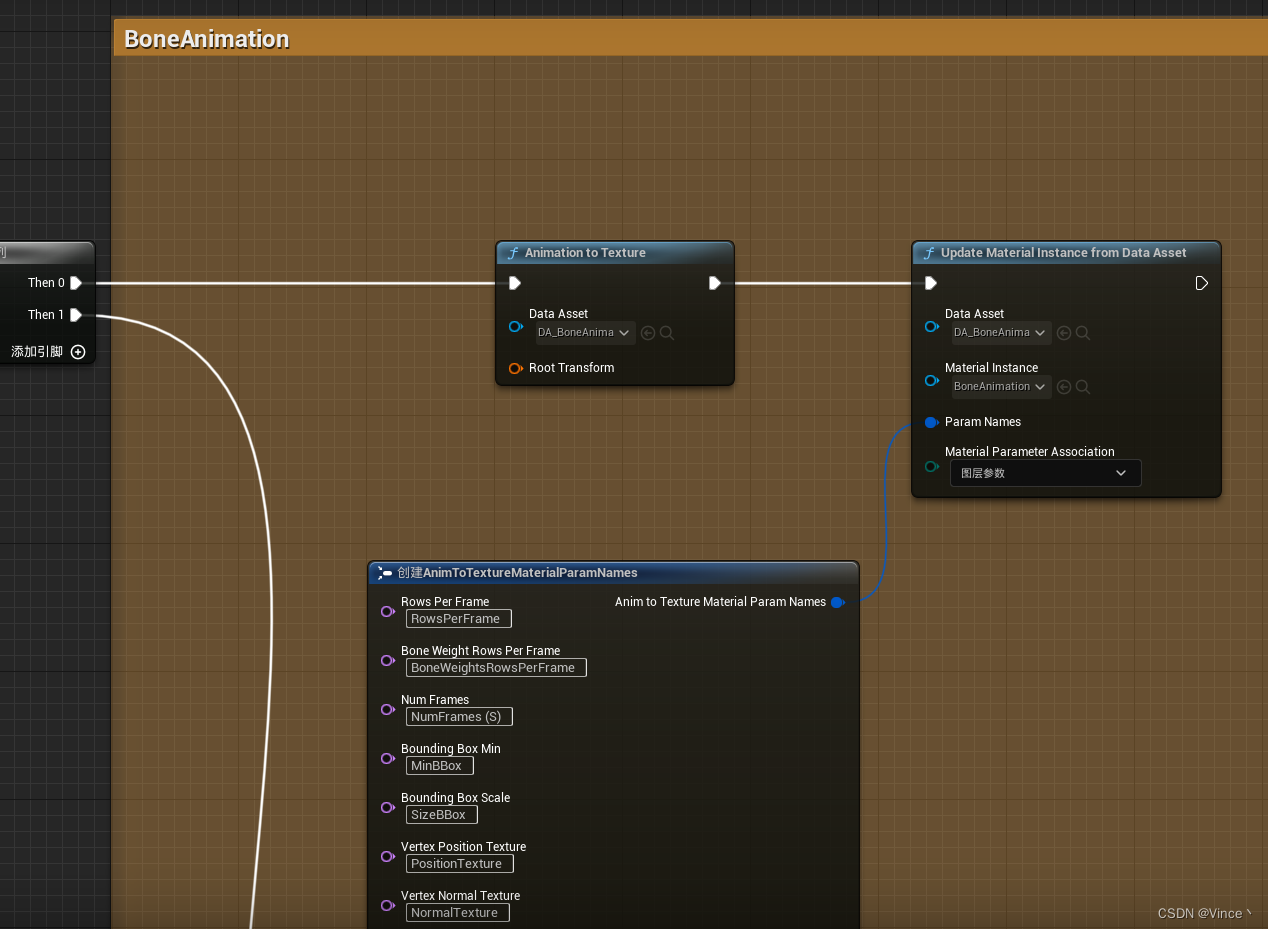This screenshot has width=1268, height=929.
Task: Click the Material Instance input pin
Action: 932,381
